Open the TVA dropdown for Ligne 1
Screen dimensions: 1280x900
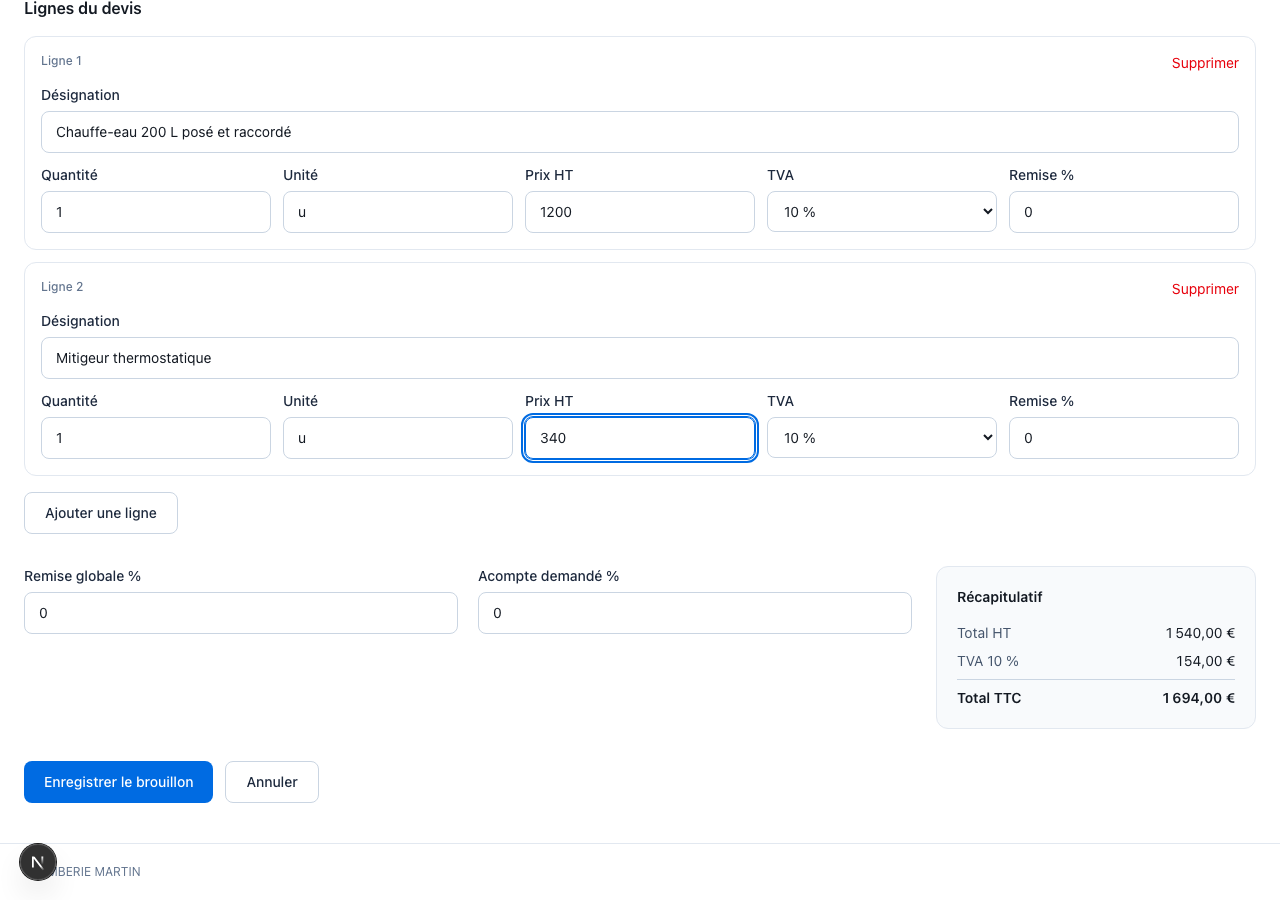[881, 212]
